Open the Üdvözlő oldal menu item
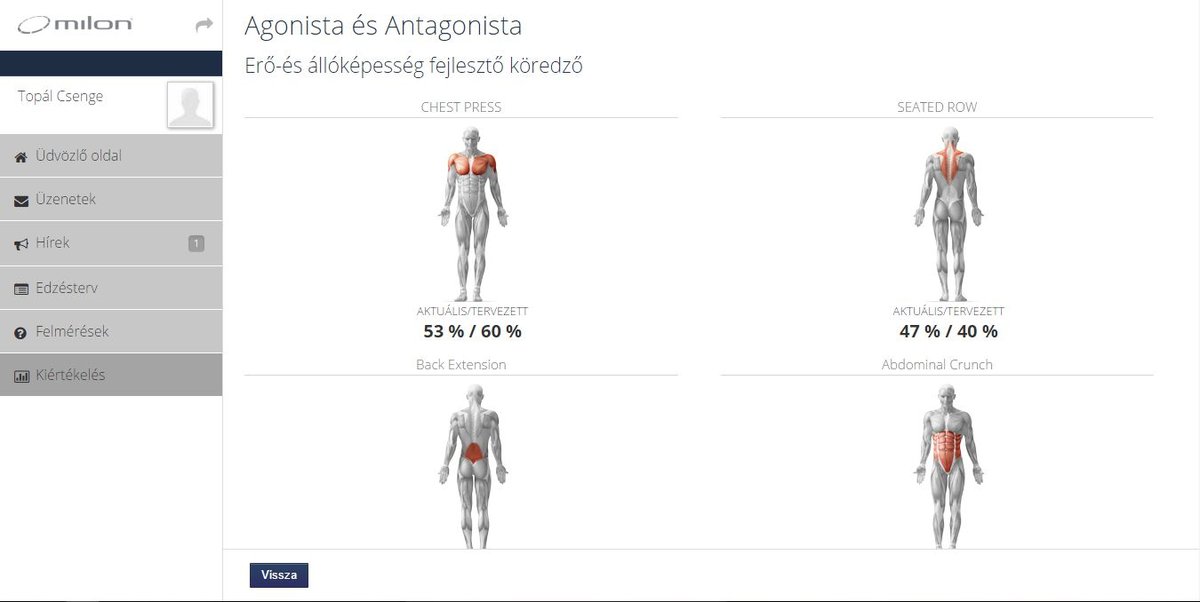1200x602 pixels. point(111,156)
